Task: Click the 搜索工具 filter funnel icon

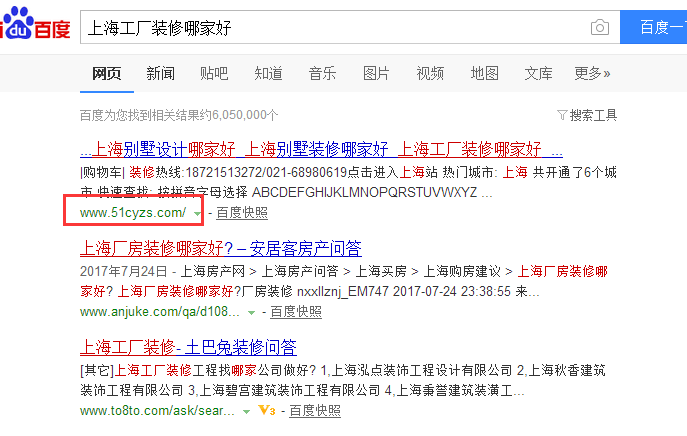Action: [x=562, y=115]
